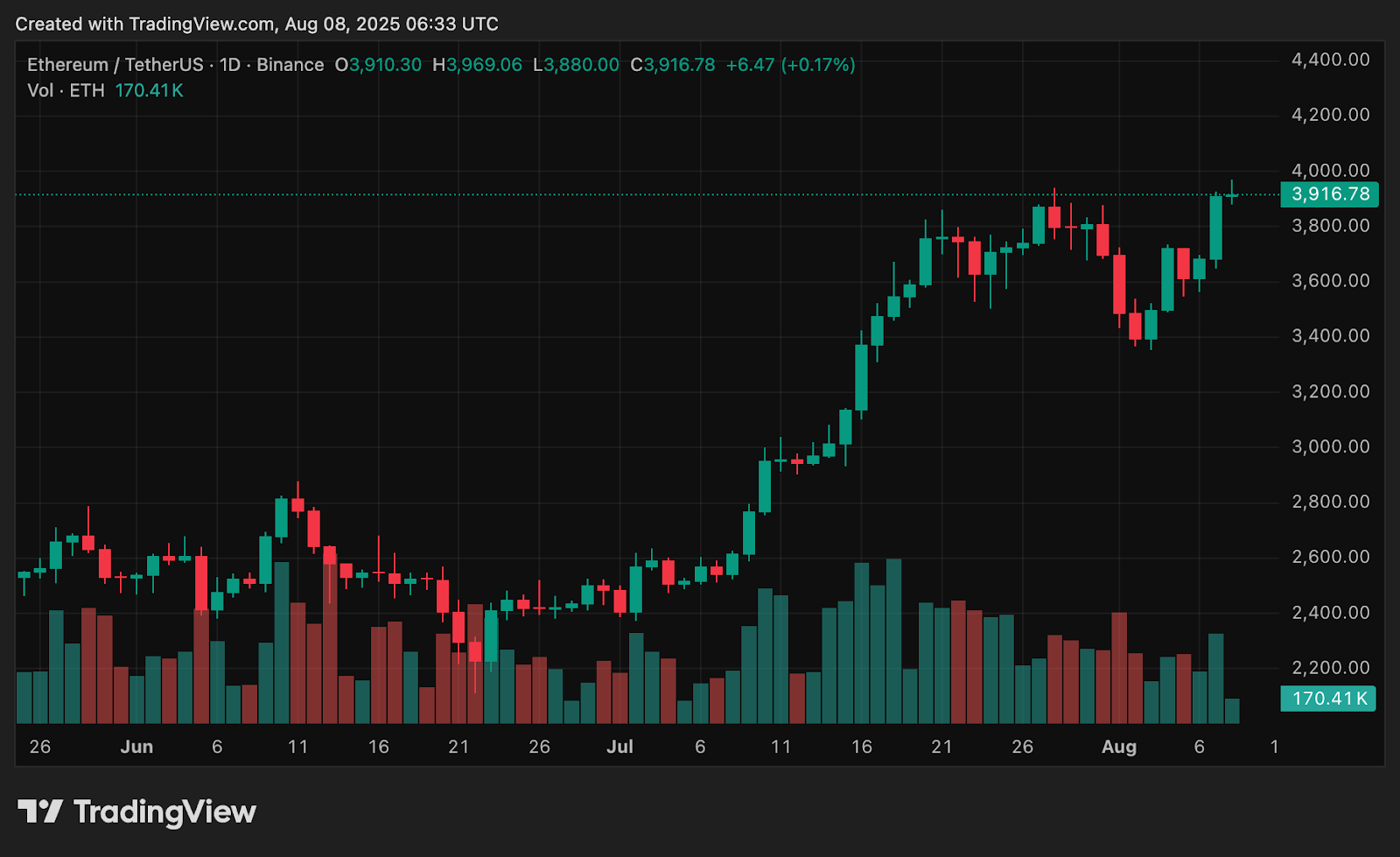The height and width of the screenshot is (857, 1400).
Task: Click the Ethereum / TetherUS chart title
Action: (x=115, y=65)
